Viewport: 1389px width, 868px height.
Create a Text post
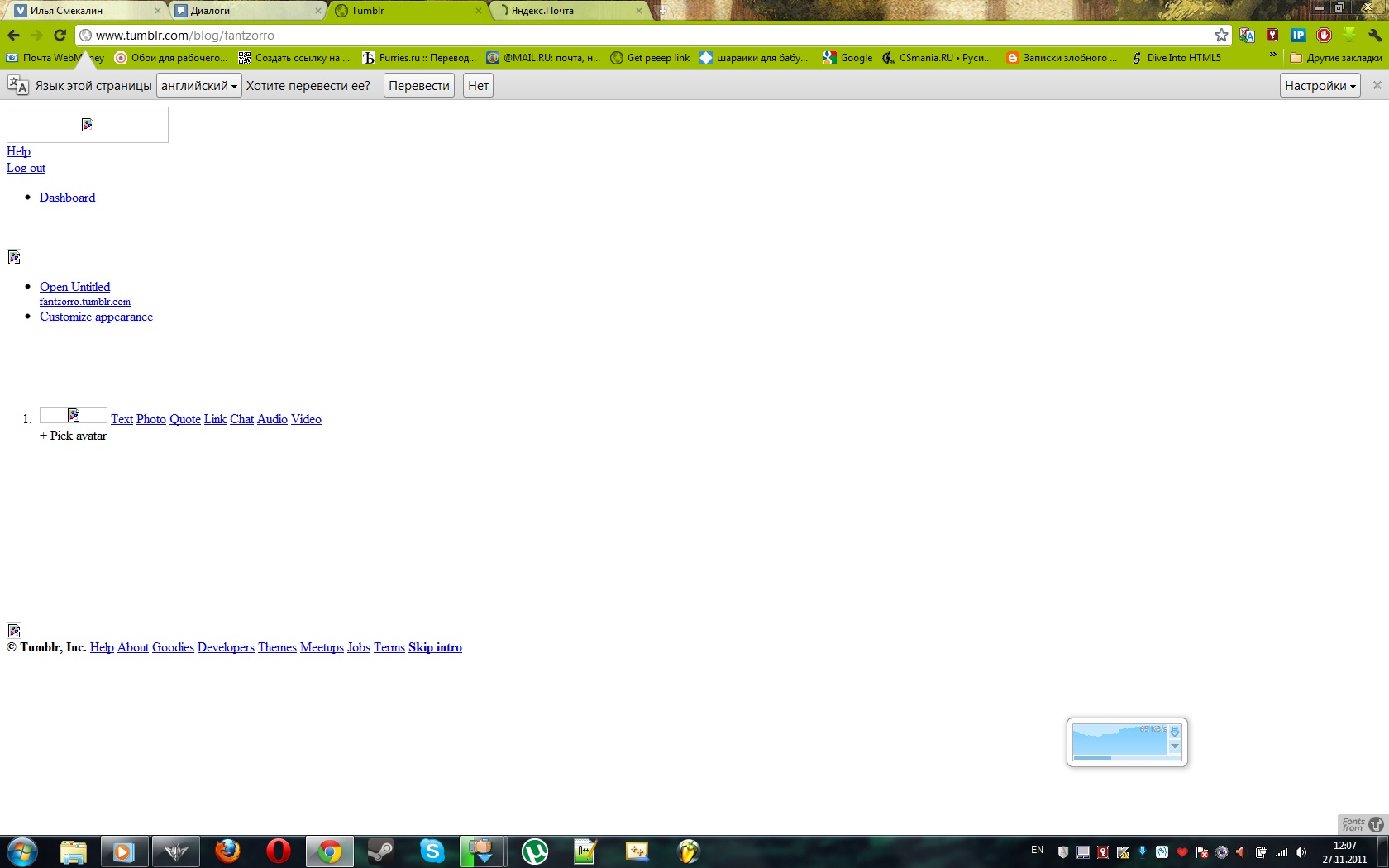click(122, 419)
